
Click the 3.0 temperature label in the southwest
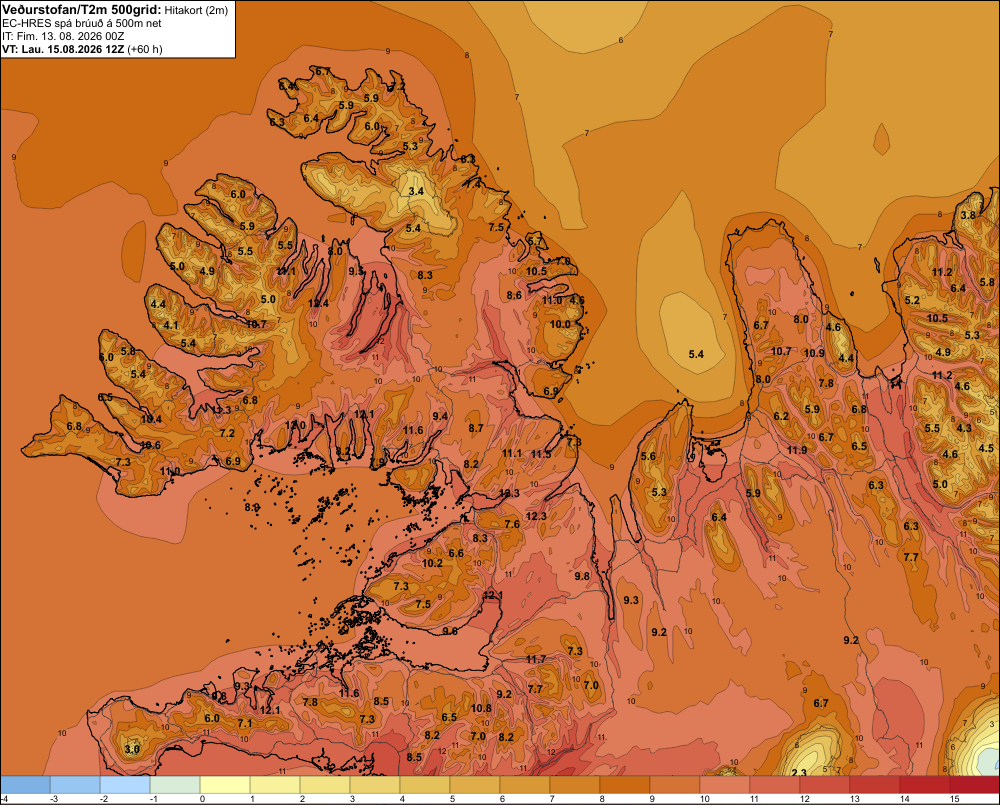click(x=132, y=749)
